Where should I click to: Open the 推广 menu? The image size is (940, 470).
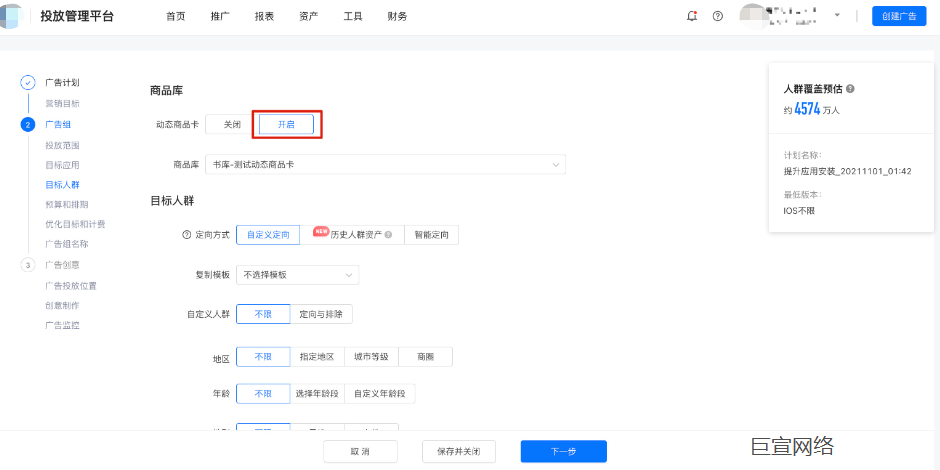point(220,17)
